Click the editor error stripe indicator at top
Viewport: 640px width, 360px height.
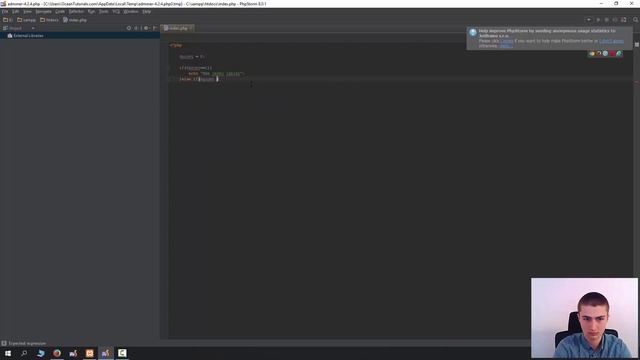(637, 44)
